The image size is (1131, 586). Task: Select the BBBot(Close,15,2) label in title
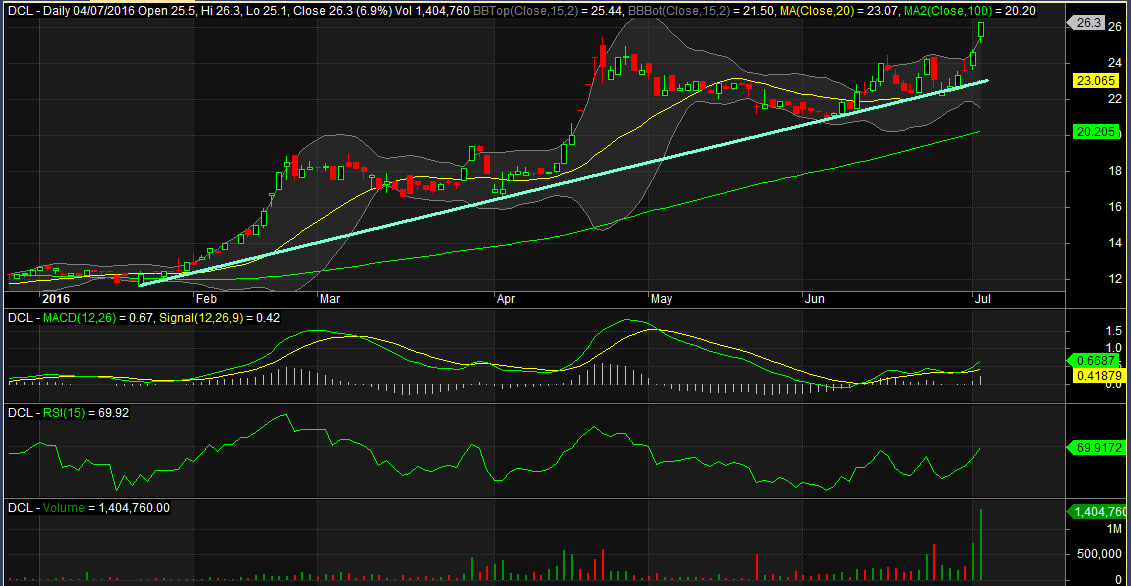pos(669,11)
